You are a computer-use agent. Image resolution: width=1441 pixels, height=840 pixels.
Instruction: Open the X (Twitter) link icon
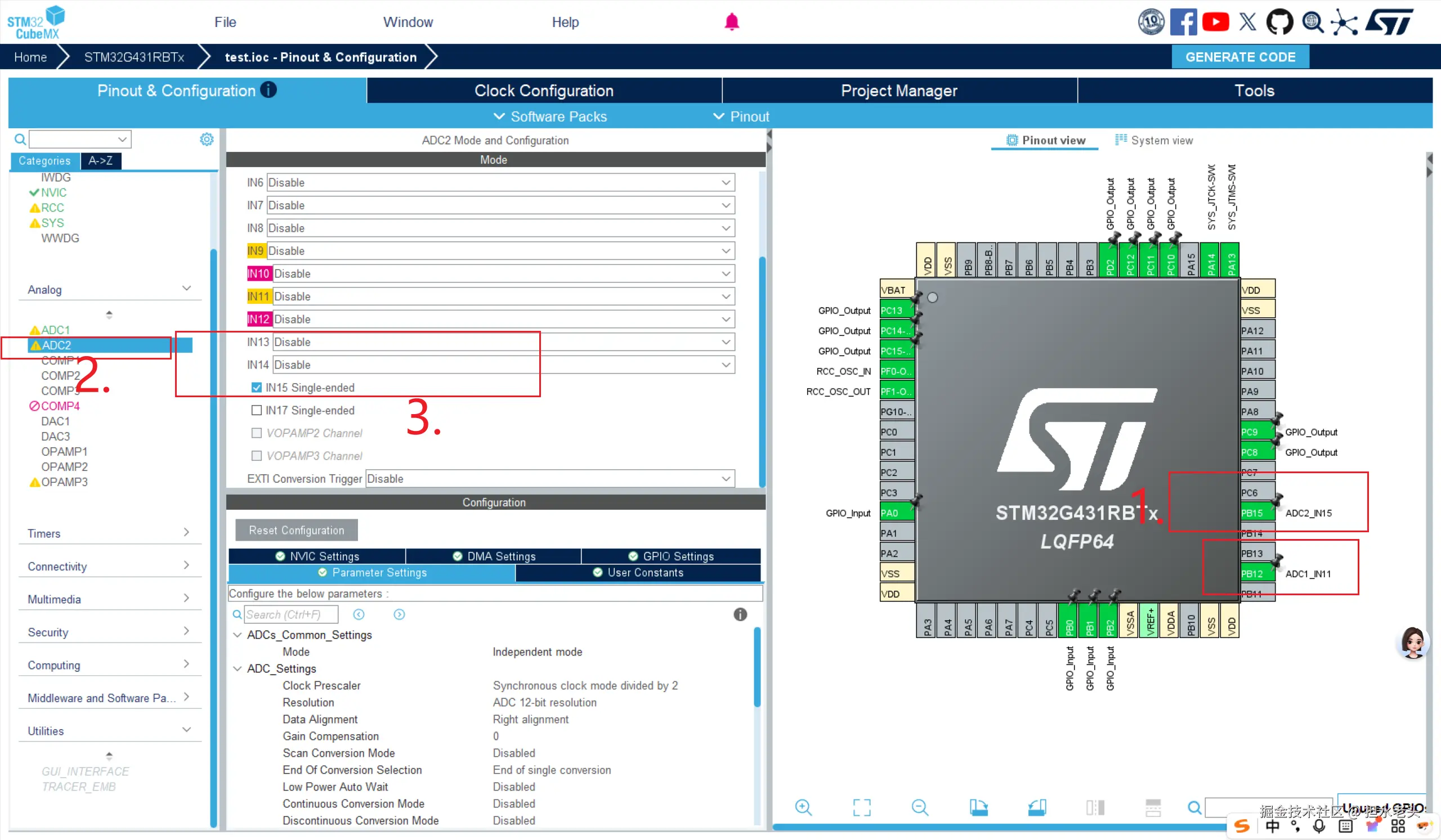pyautogui.click(x=1248, y=23)
